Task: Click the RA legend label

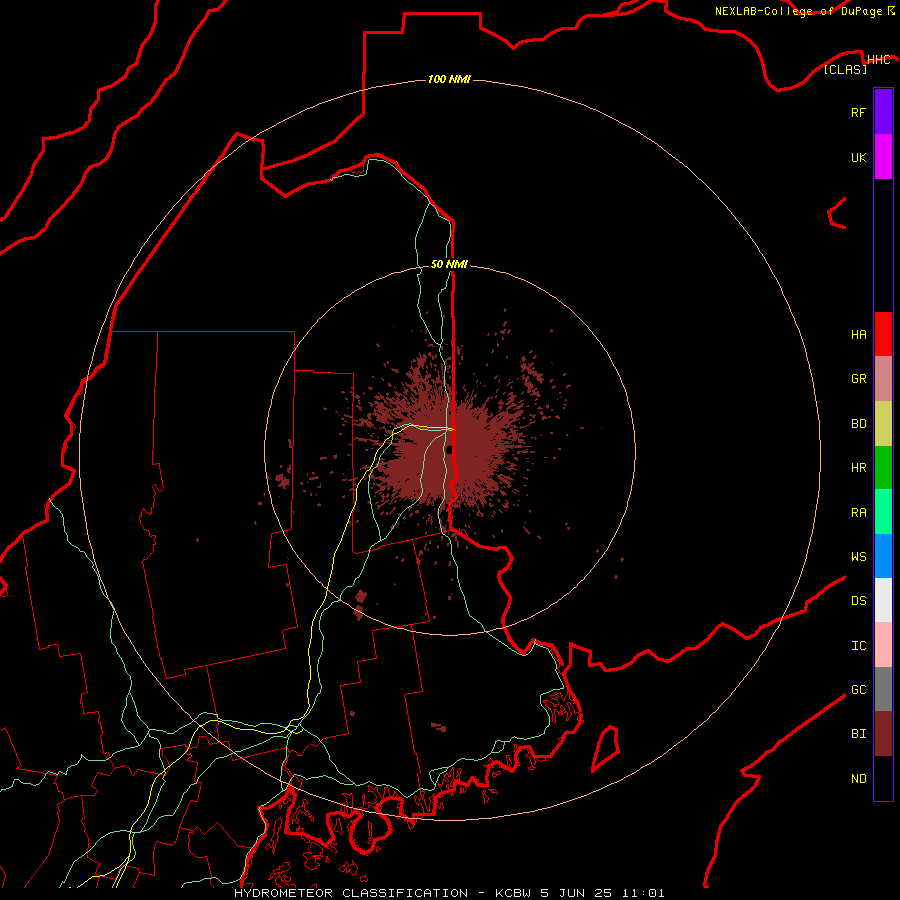Action: click(x=858, y=513)
